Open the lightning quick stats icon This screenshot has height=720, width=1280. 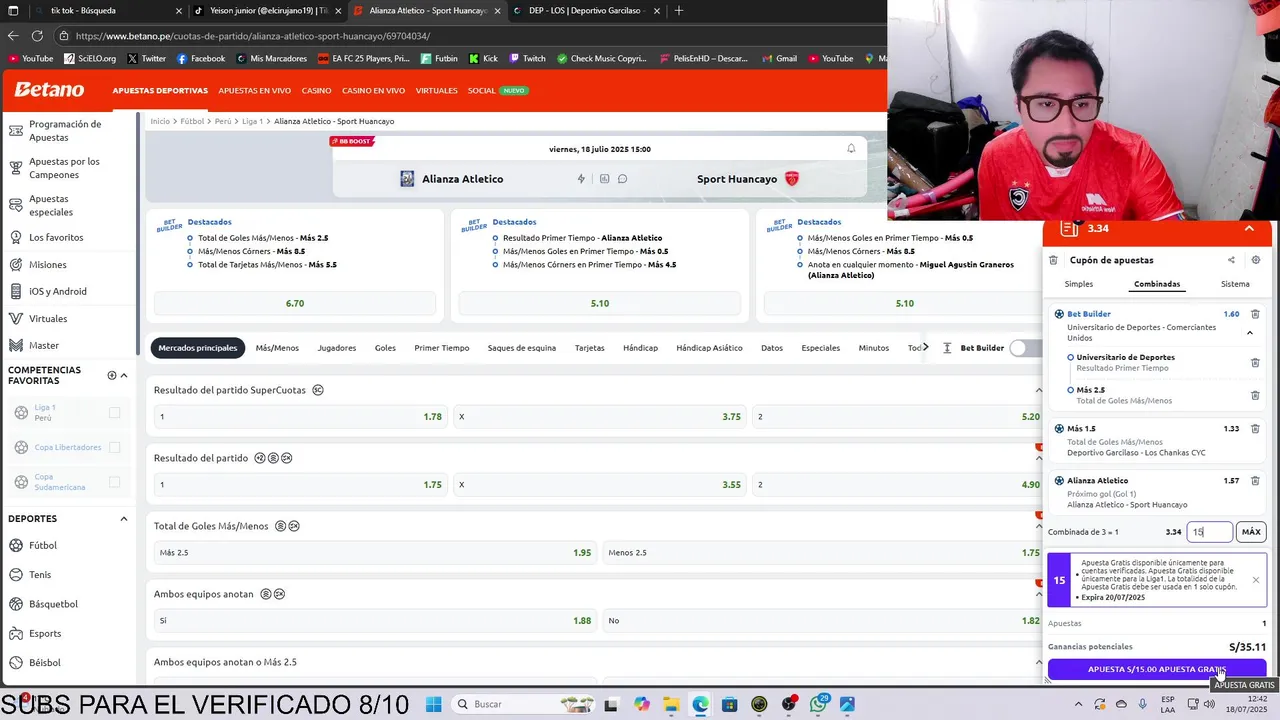pyautogui.click(x=581, y=179)
